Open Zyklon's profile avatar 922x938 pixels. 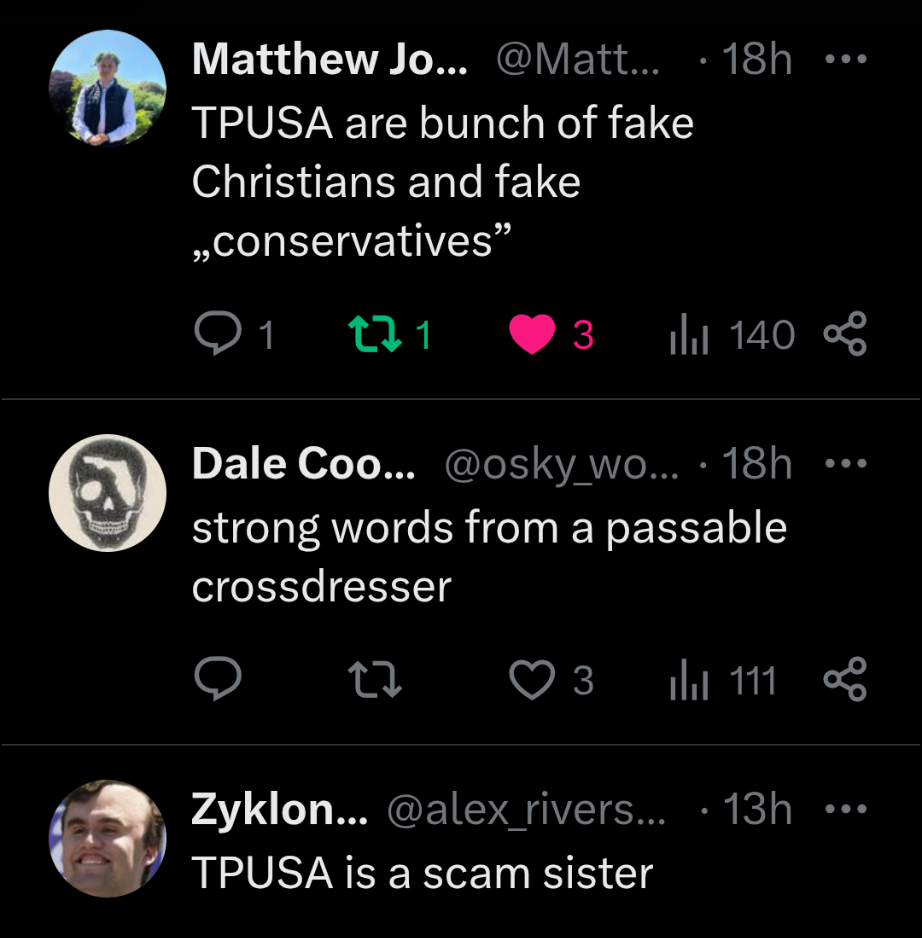click(108, 838)
